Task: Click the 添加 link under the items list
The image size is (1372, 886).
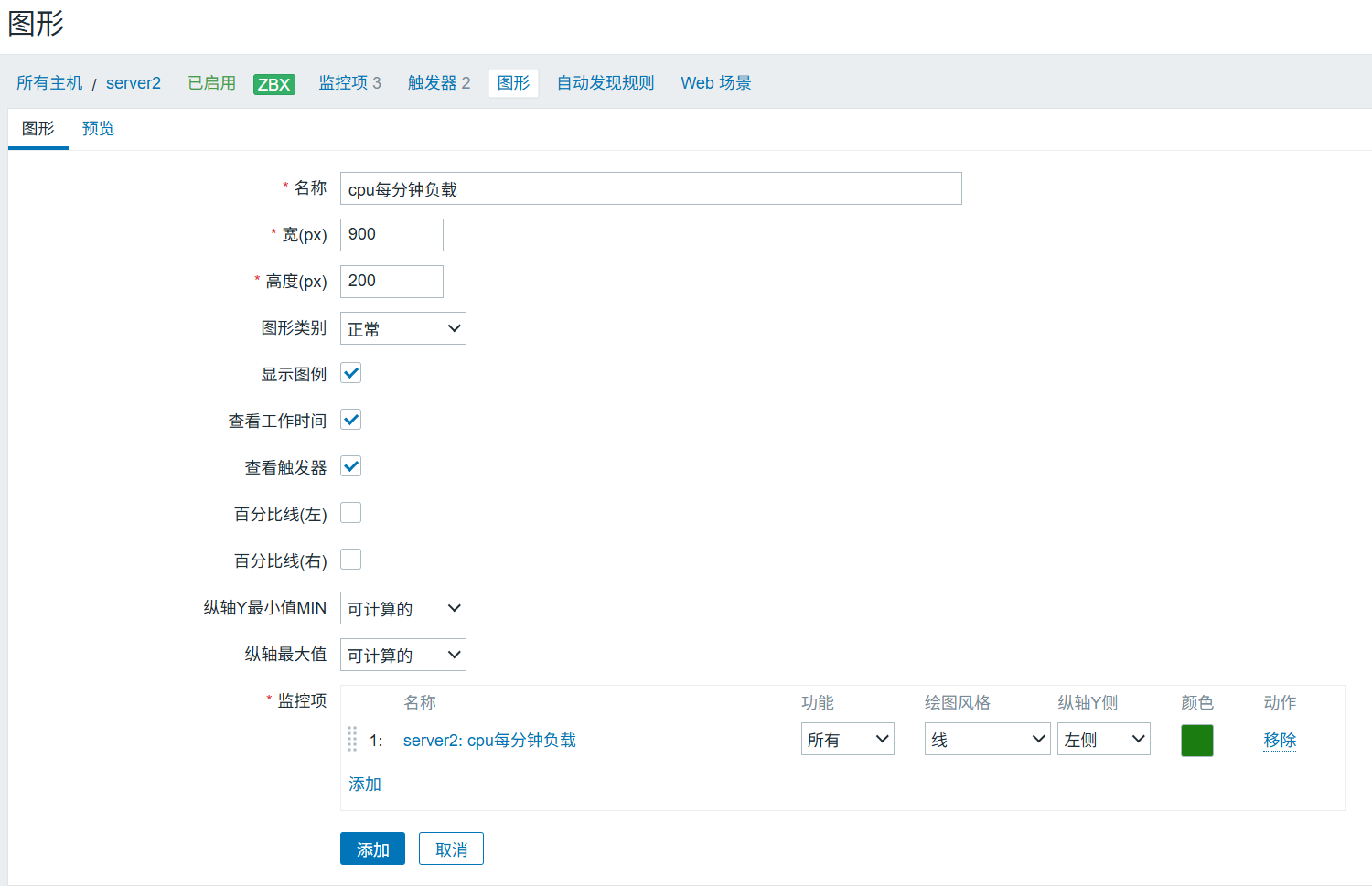Action: coord(365,785)
